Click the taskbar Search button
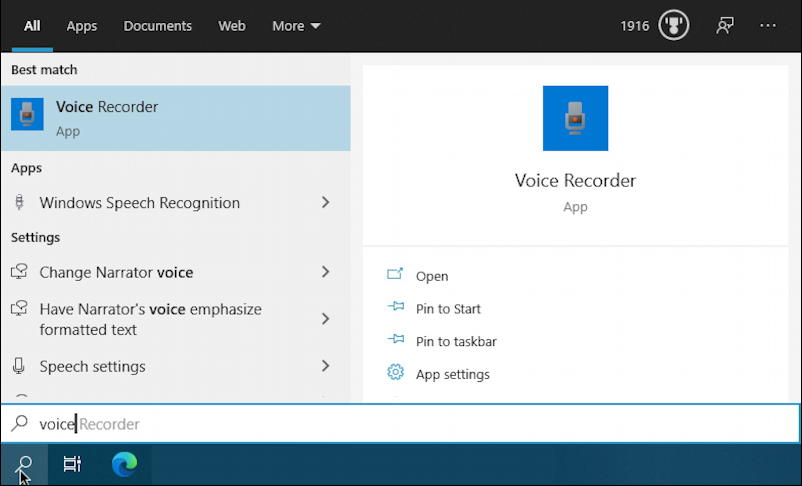This screenshot has width=802, height=486. pyautogui.click(x=24, y=465)
